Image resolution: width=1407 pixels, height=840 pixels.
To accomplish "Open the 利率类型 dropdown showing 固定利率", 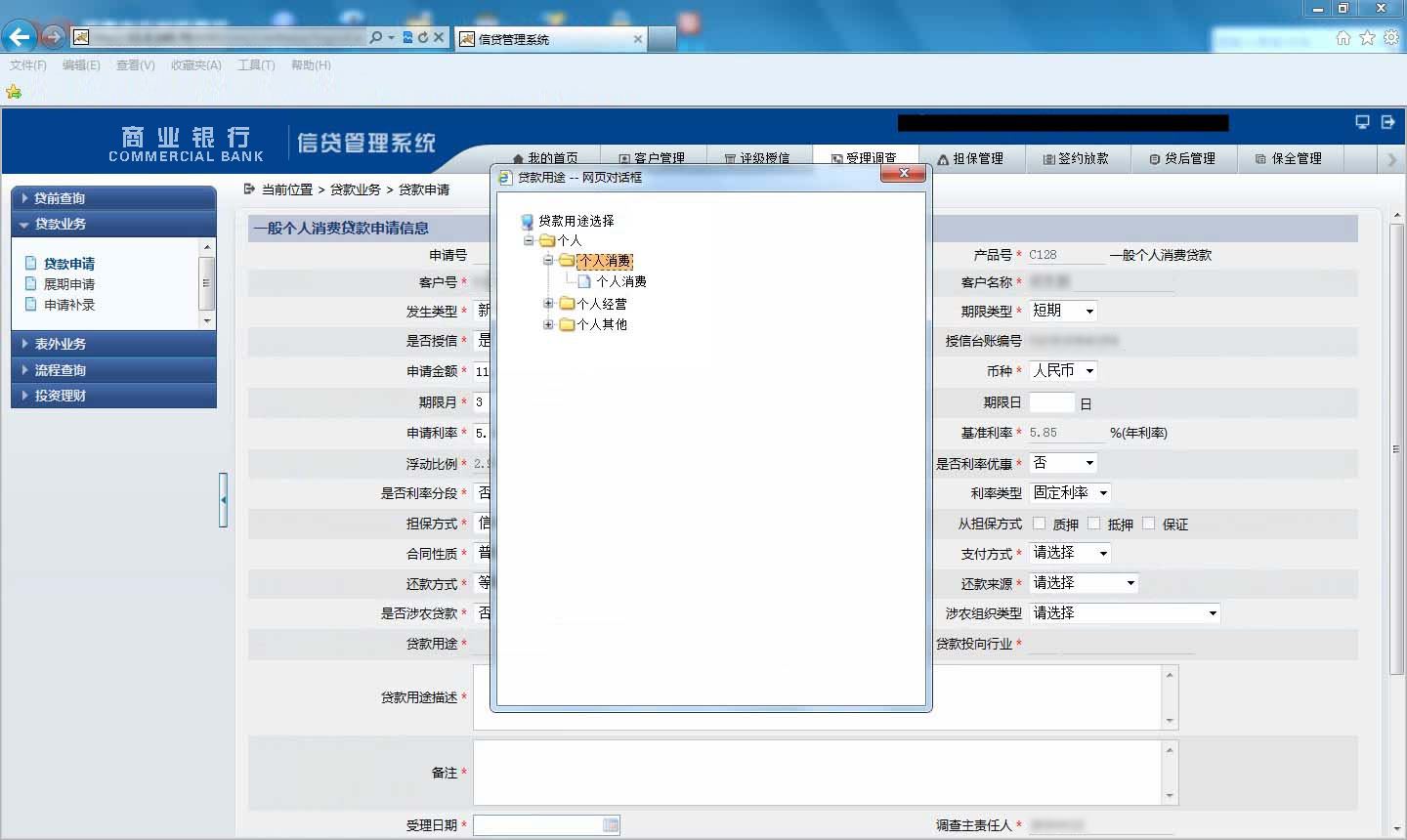I will (x=1071, y=493).
